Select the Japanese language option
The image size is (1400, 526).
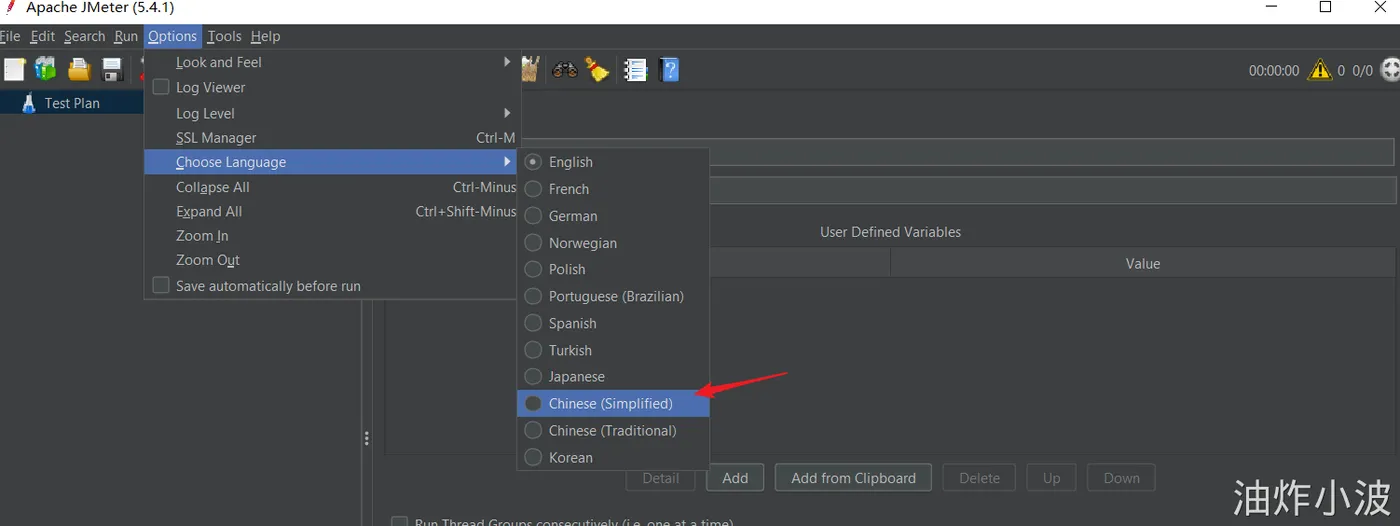coord(613,377)
